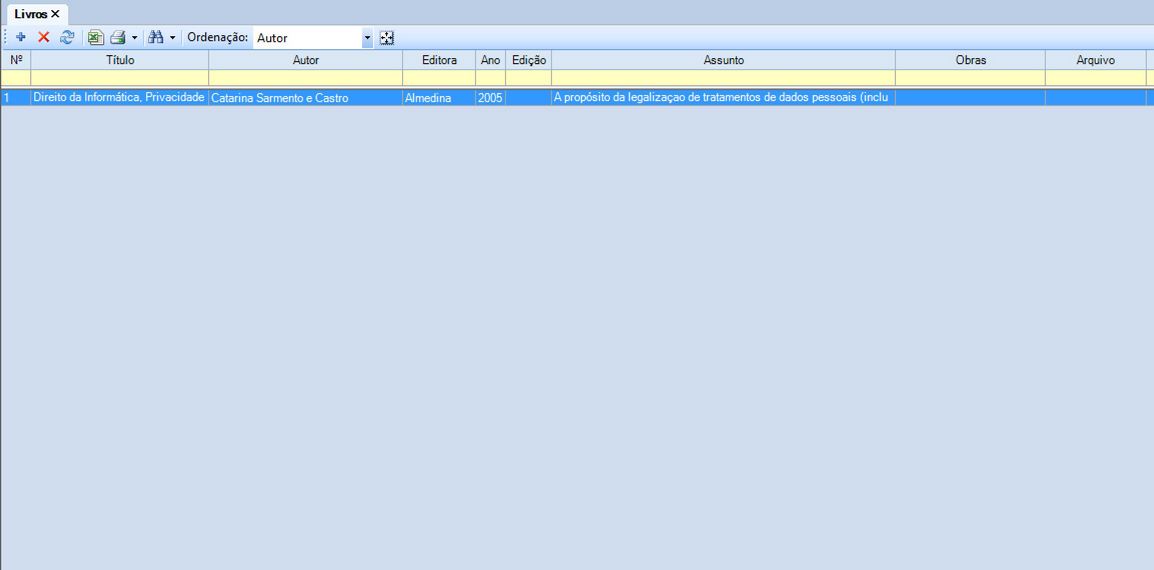The width and height of the screenshot is (1154, 570).
Task: Select the '2005' year cell
Action: click(x=490, y=98)
